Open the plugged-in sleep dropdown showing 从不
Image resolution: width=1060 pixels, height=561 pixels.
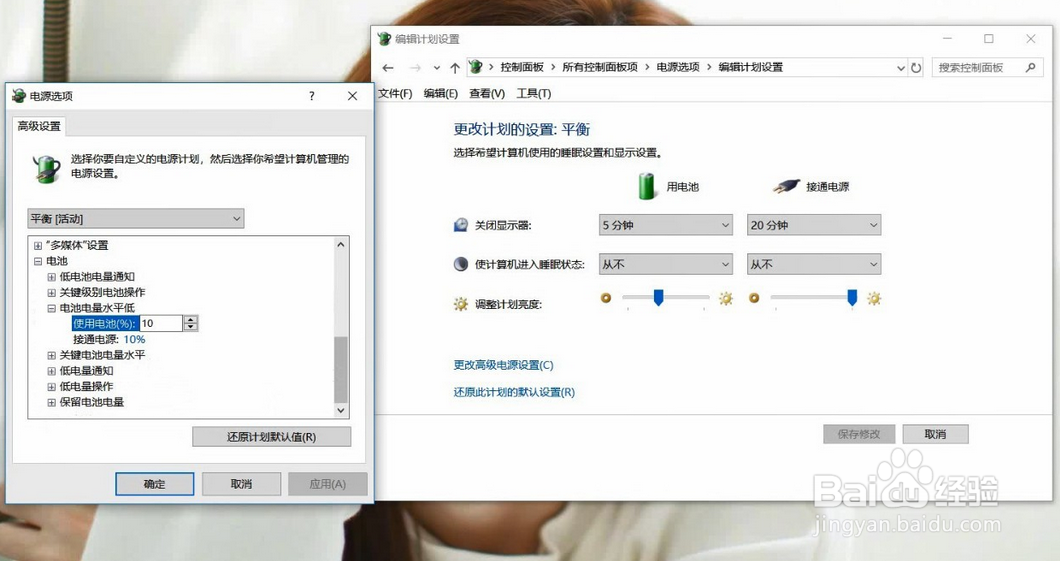tap(814, 264)
